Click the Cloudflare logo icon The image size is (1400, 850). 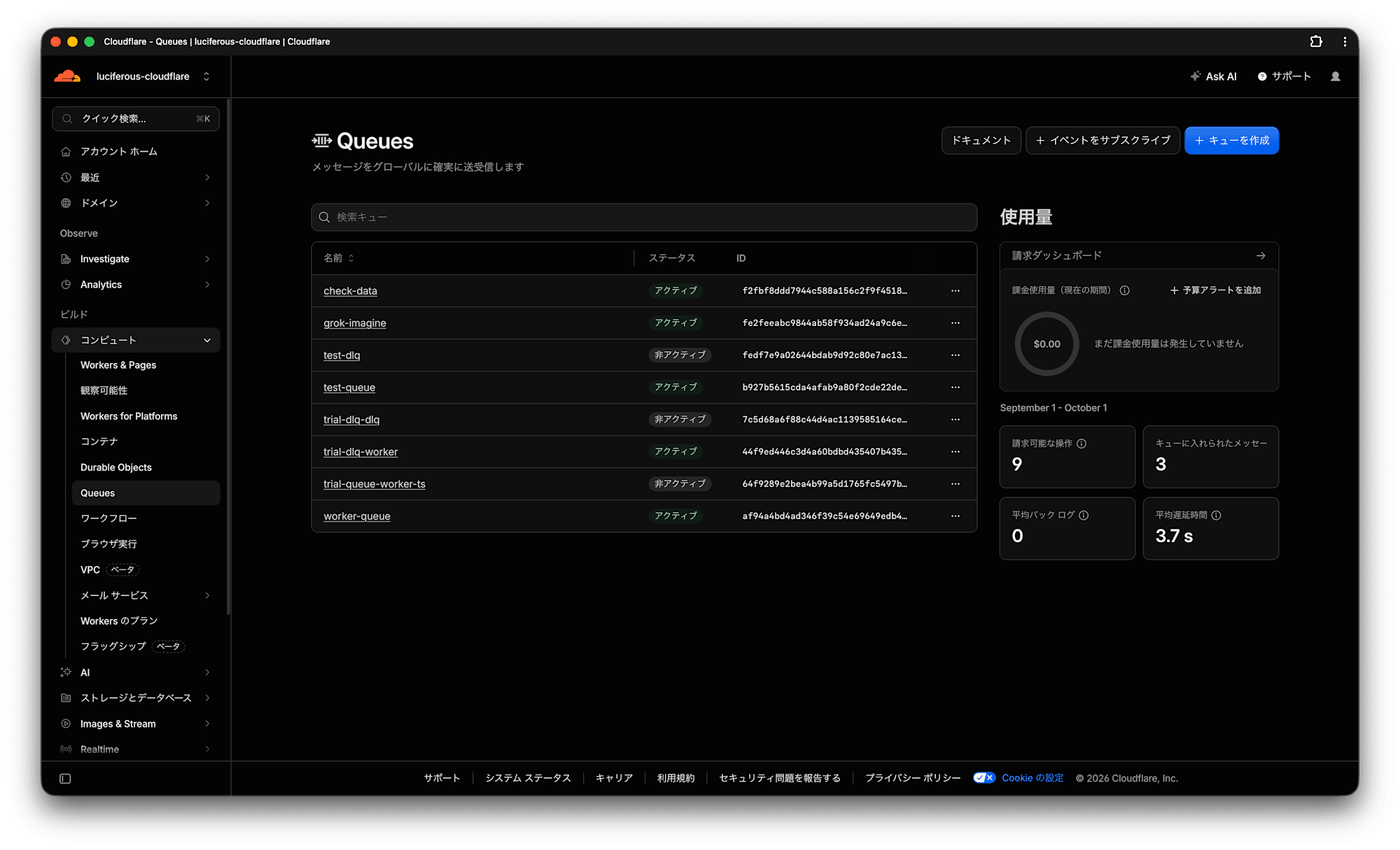[x=67, y=76]
